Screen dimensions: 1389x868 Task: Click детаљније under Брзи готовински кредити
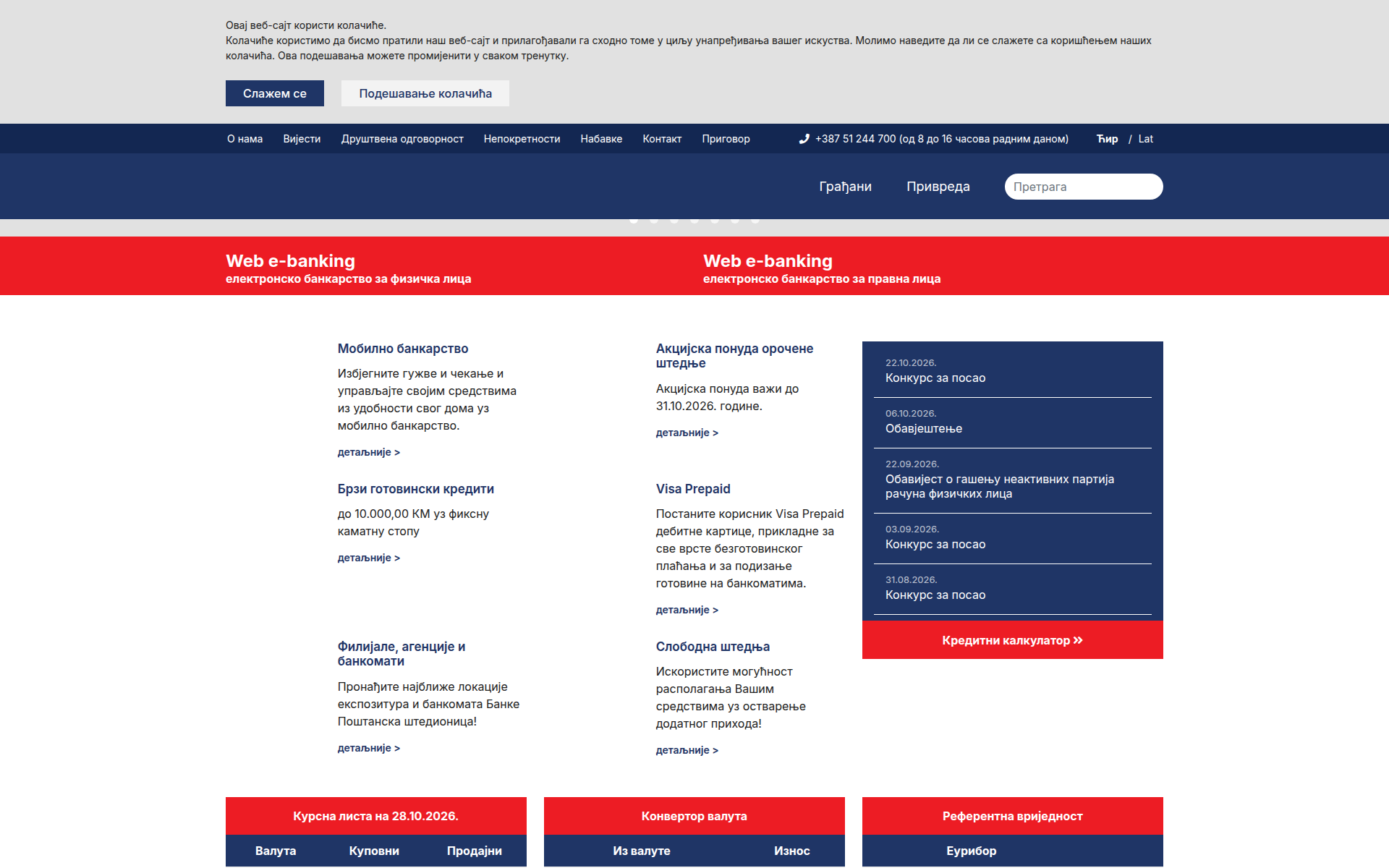(369, 558)
